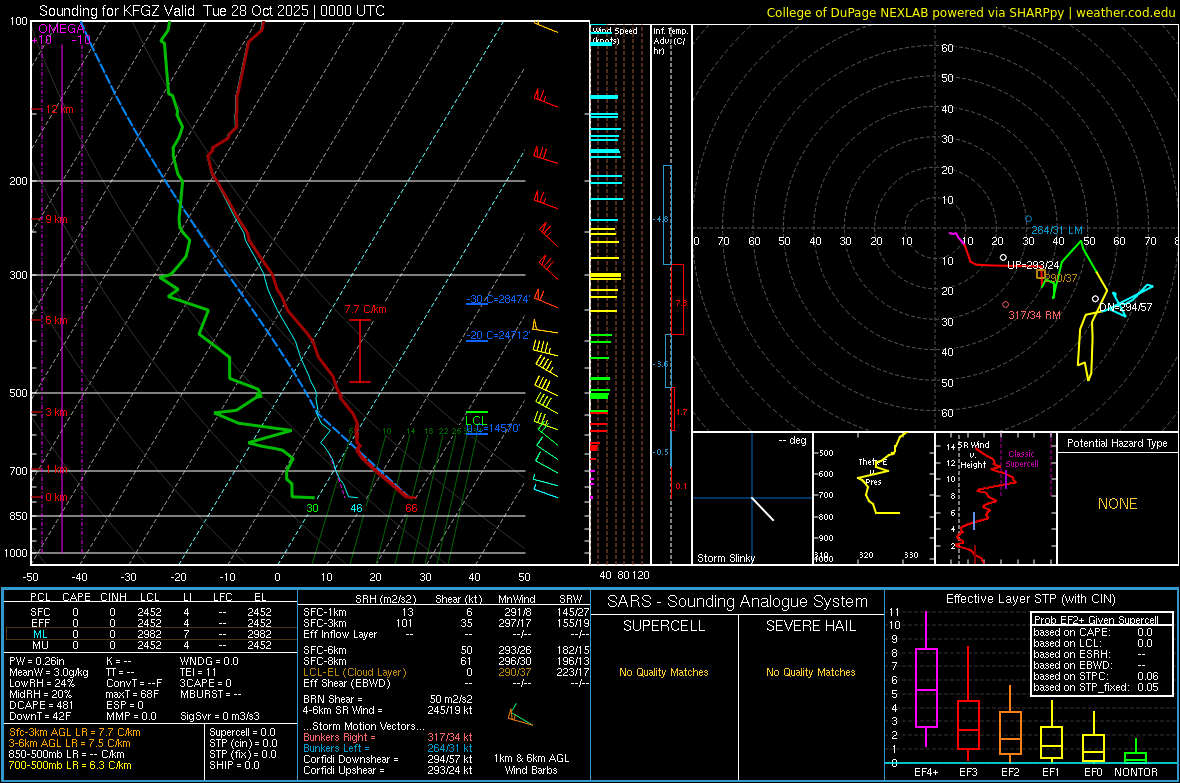Click the 'SARS - Sounding Analogue System' heading

pyautogui.click(x=738, y=602)
